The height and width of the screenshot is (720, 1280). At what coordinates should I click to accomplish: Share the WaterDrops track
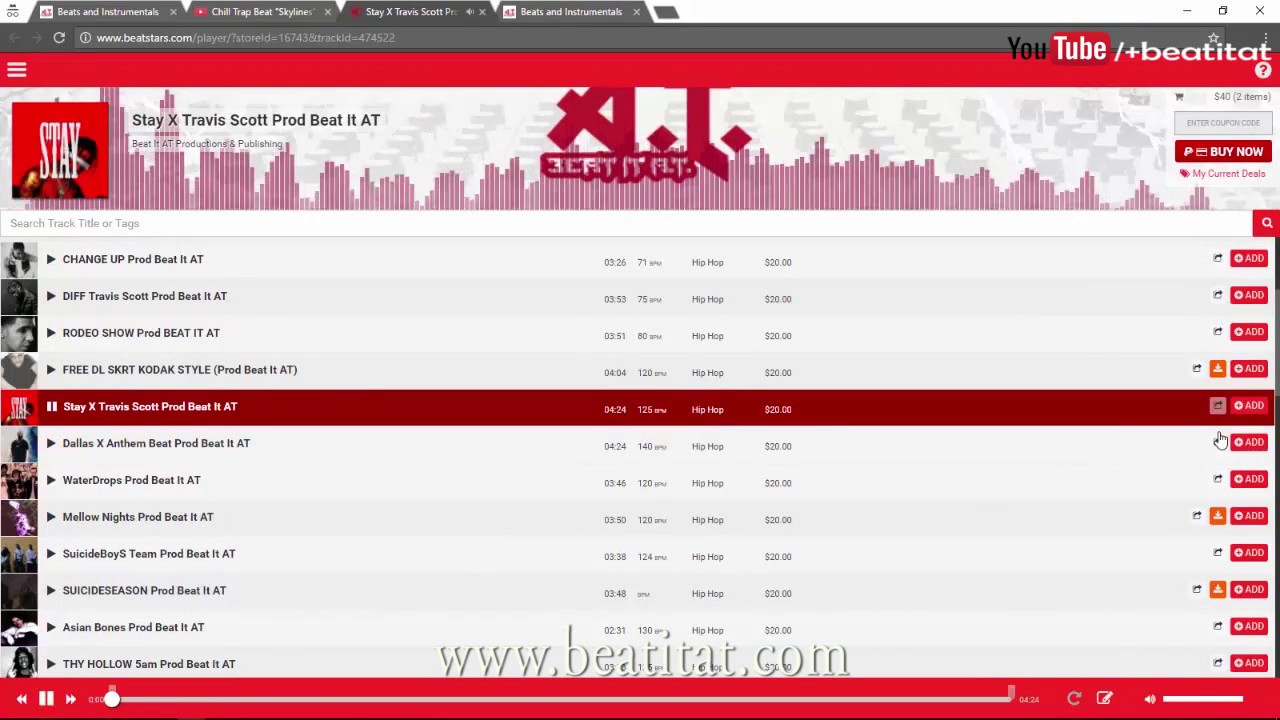(1217, 479)
